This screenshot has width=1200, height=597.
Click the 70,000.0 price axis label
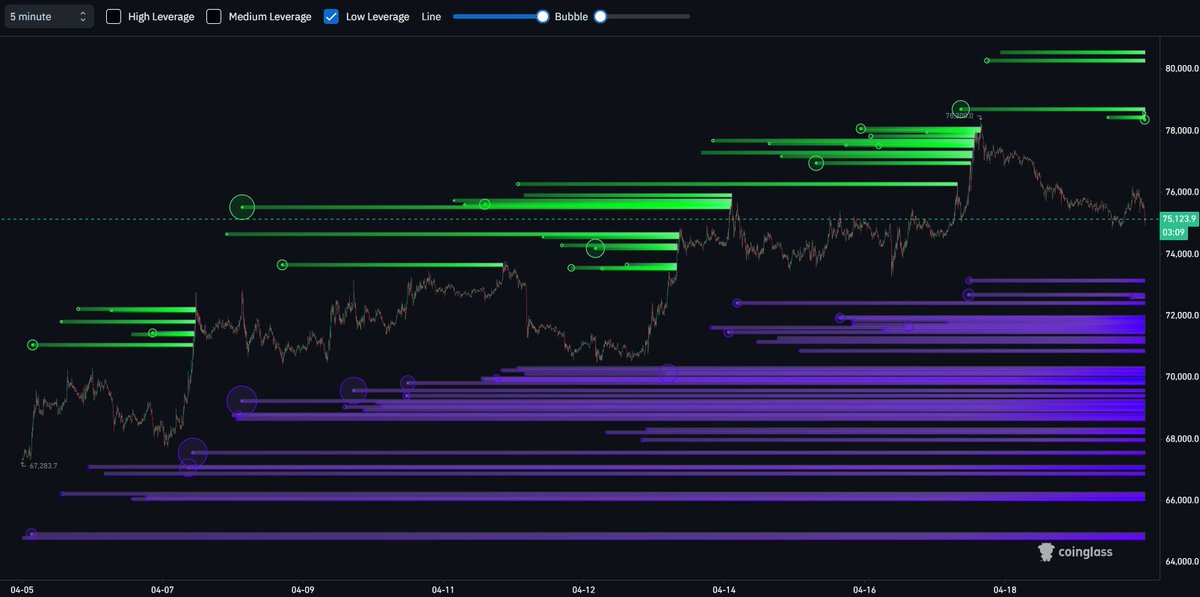(x=1180, y=377)
